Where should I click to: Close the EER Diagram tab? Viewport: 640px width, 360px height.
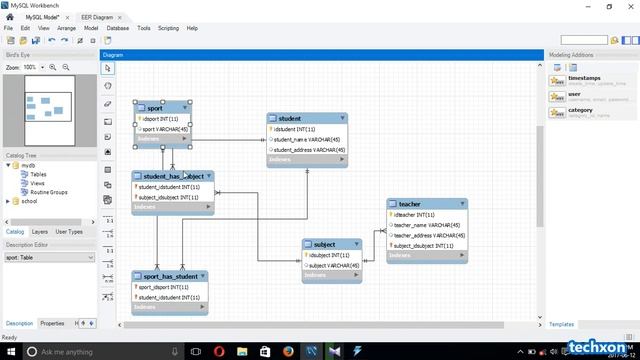[120, 18]
